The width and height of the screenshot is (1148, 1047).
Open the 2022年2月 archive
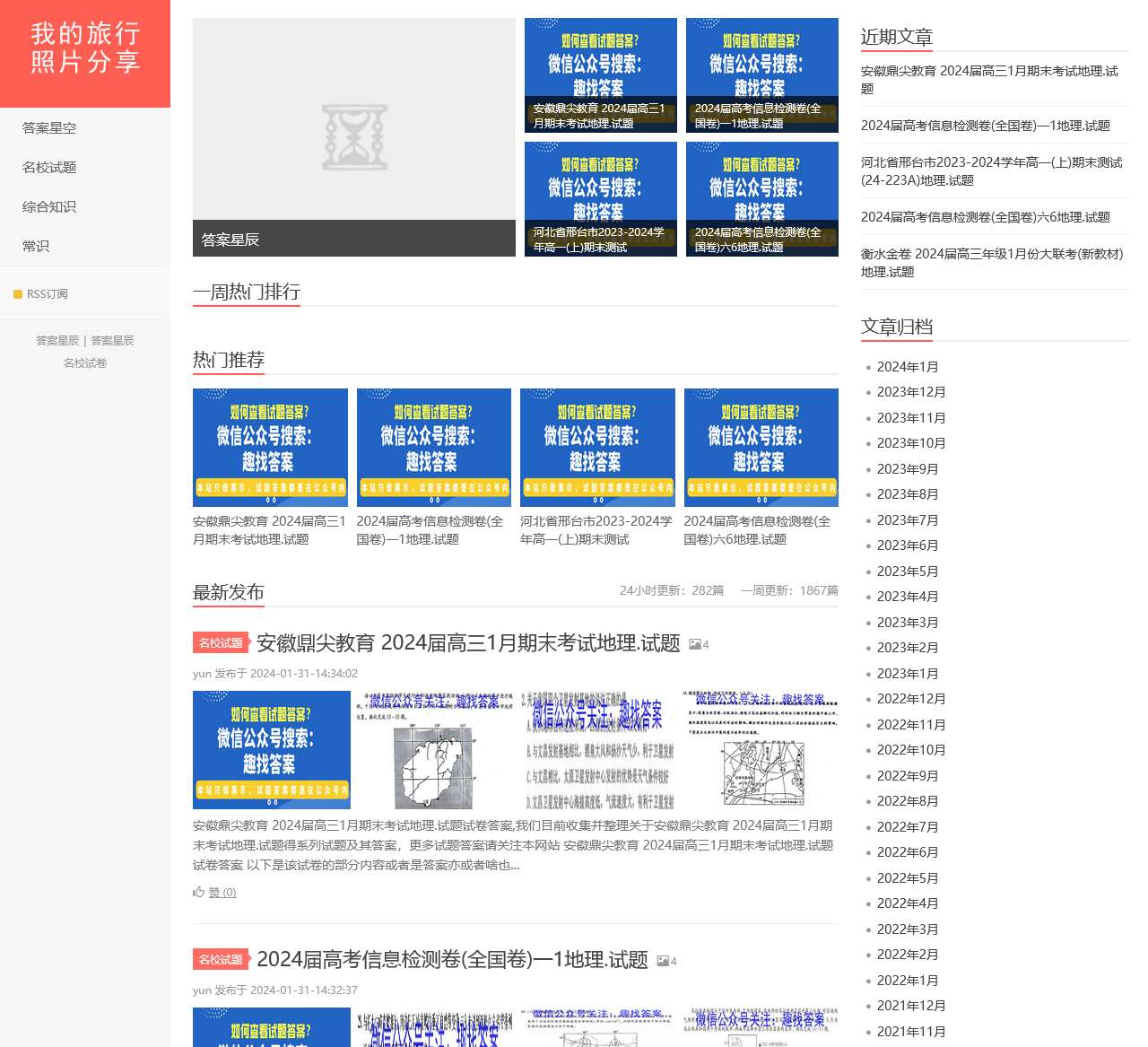pos(908,955)
